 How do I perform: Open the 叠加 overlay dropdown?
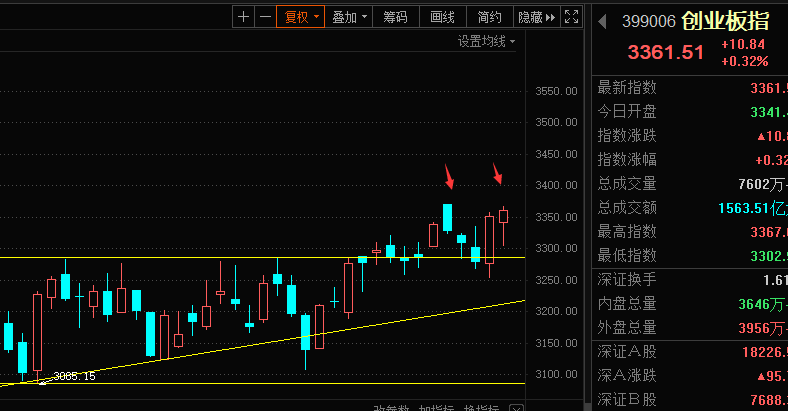pyautogui.click(x=349, y=17)
